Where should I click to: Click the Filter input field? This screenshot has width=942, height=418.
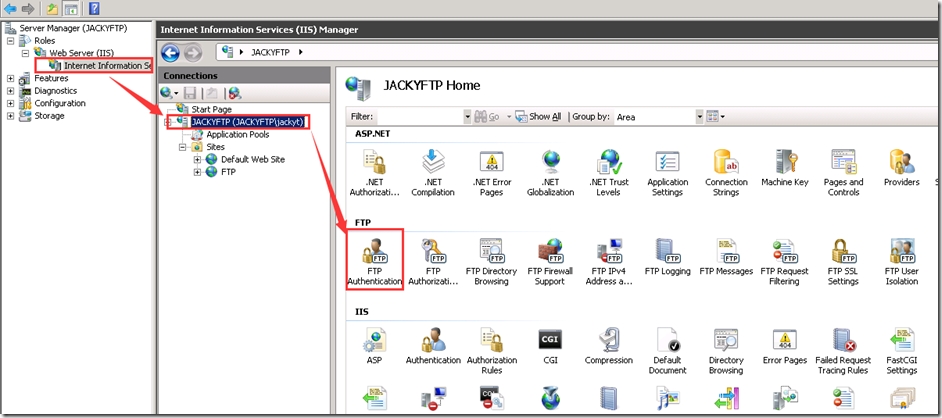click(x=419, y=117)
